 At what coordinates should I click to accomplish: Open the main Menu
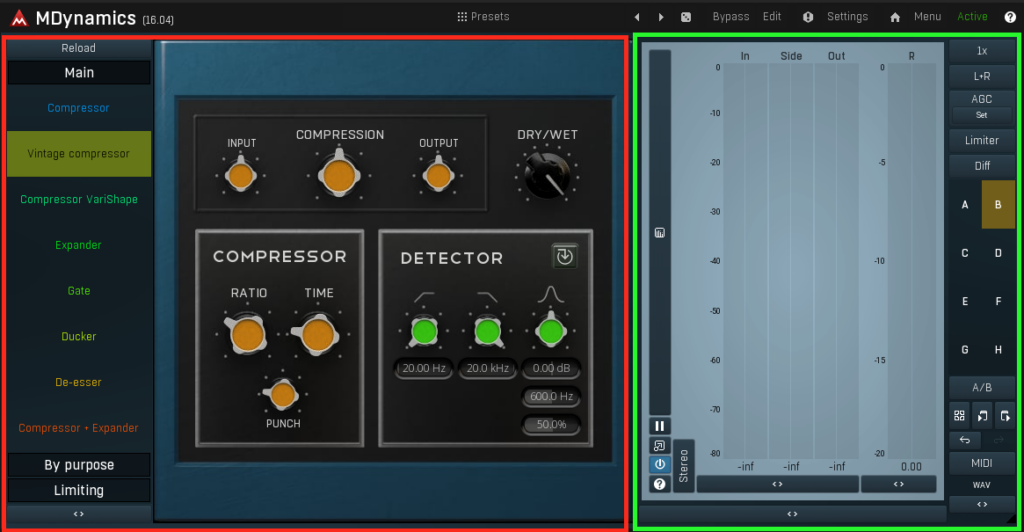927,16
